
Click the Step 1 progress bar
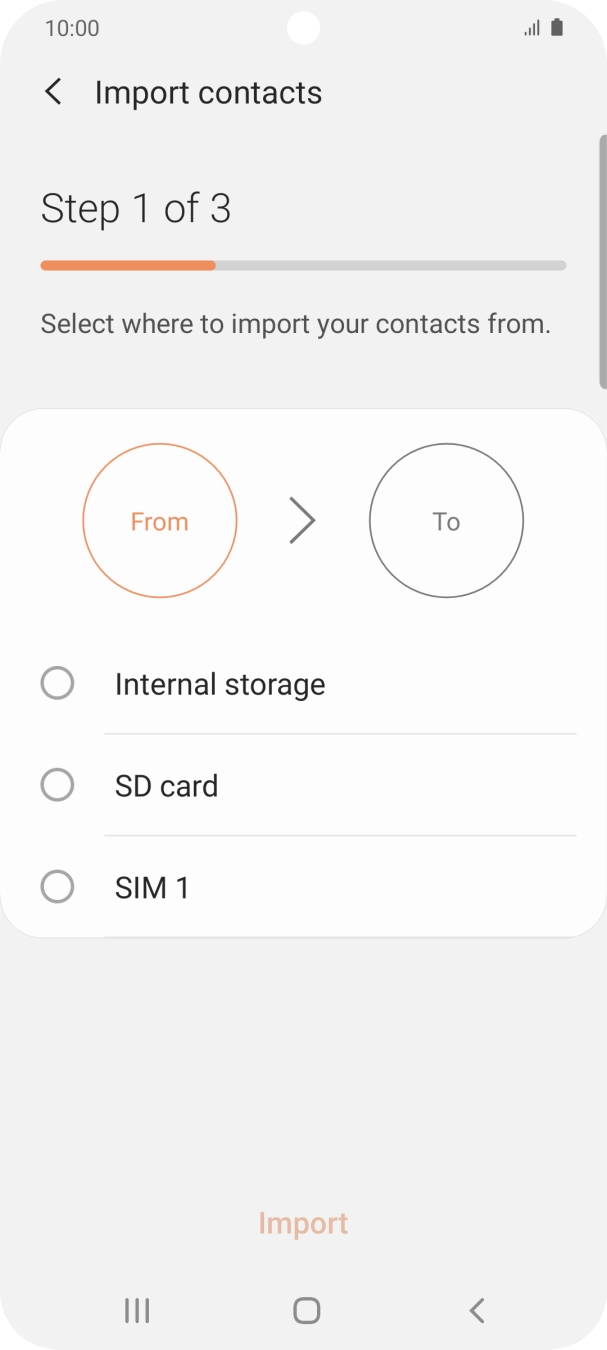tap(303, 266)
